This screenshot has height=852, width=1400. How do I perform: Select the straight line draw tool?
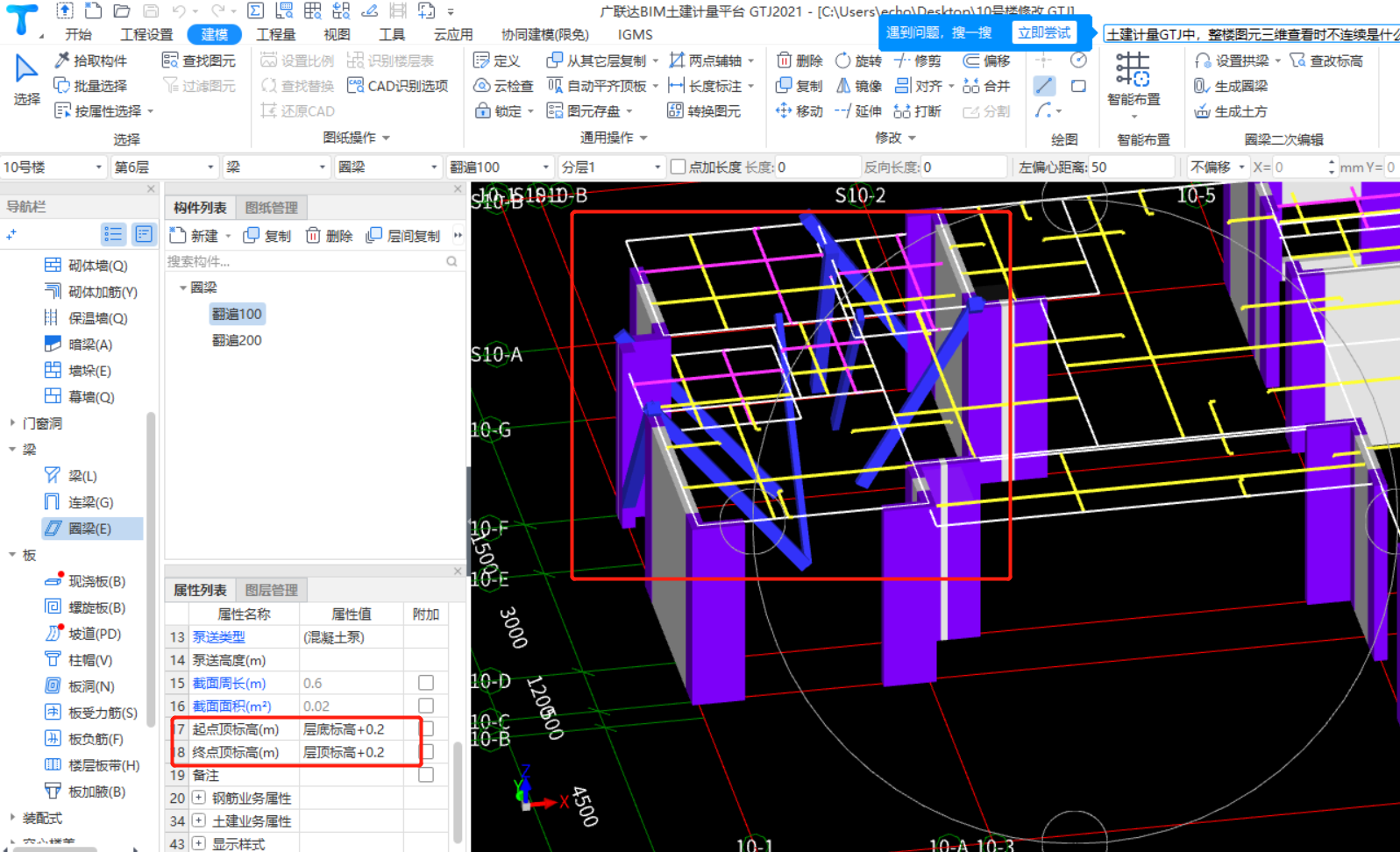(1043, 86)
